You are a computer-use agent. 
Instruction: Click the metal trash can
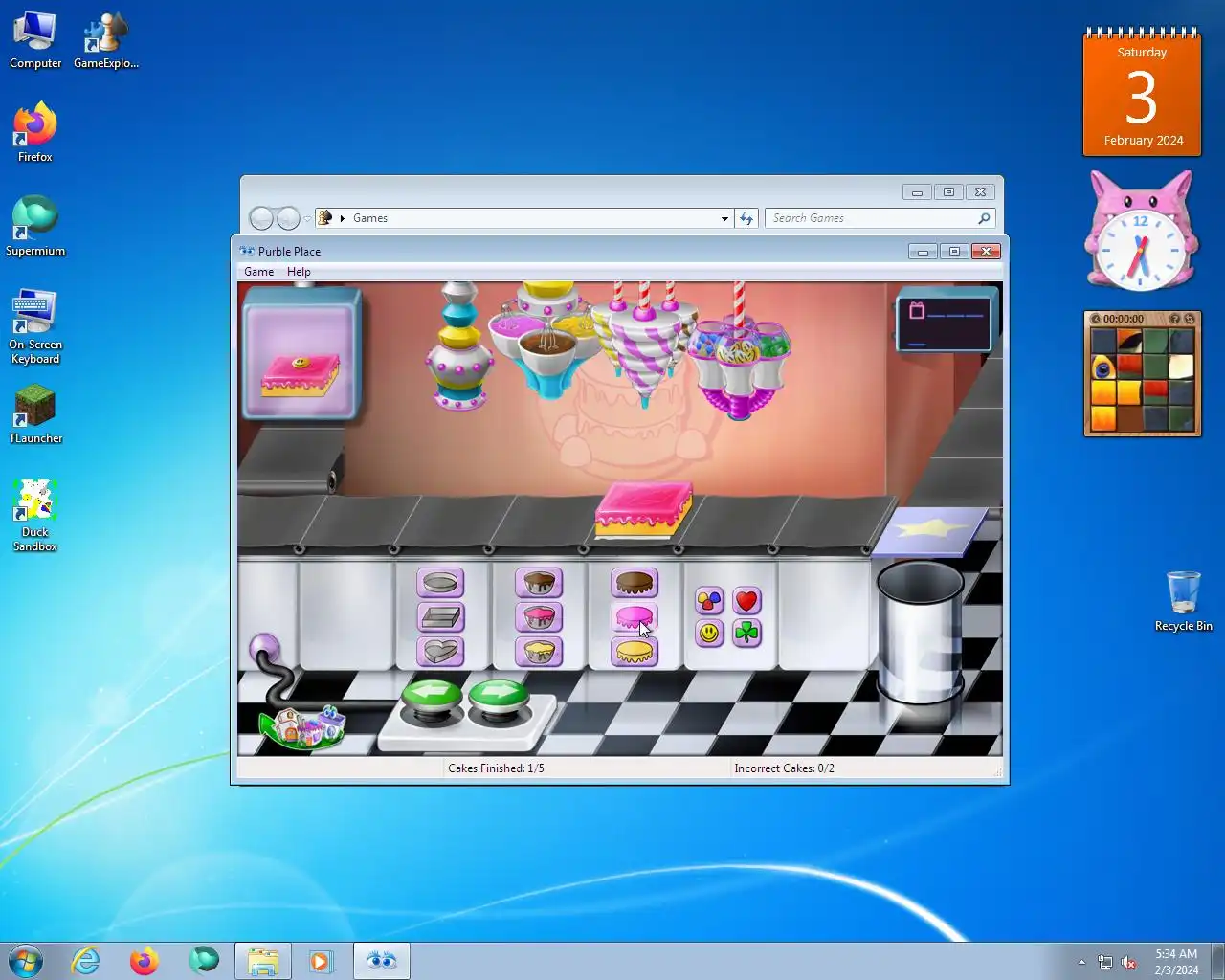(919, 633)
